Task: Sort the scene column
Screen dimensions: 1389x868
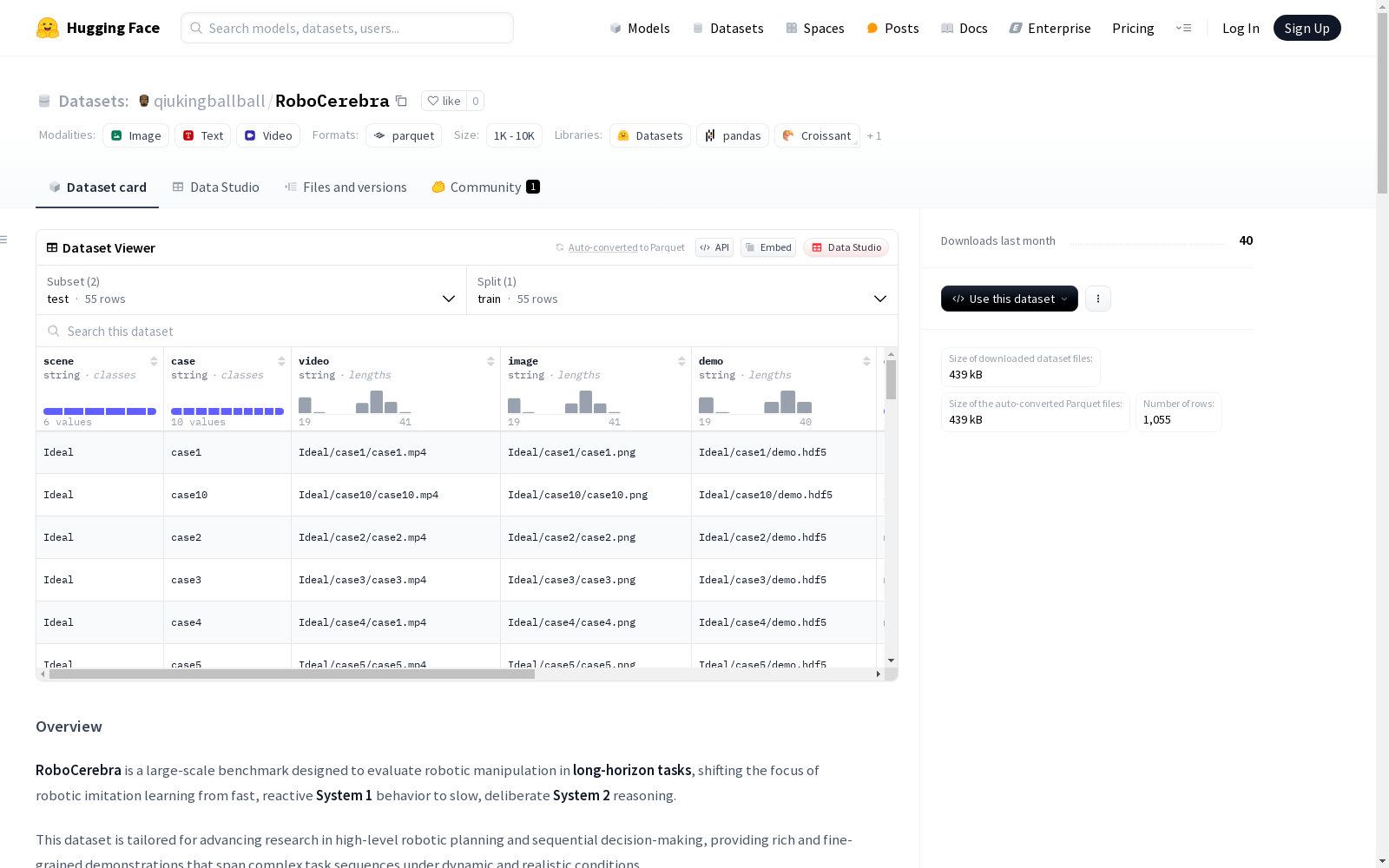Action: 154,361
